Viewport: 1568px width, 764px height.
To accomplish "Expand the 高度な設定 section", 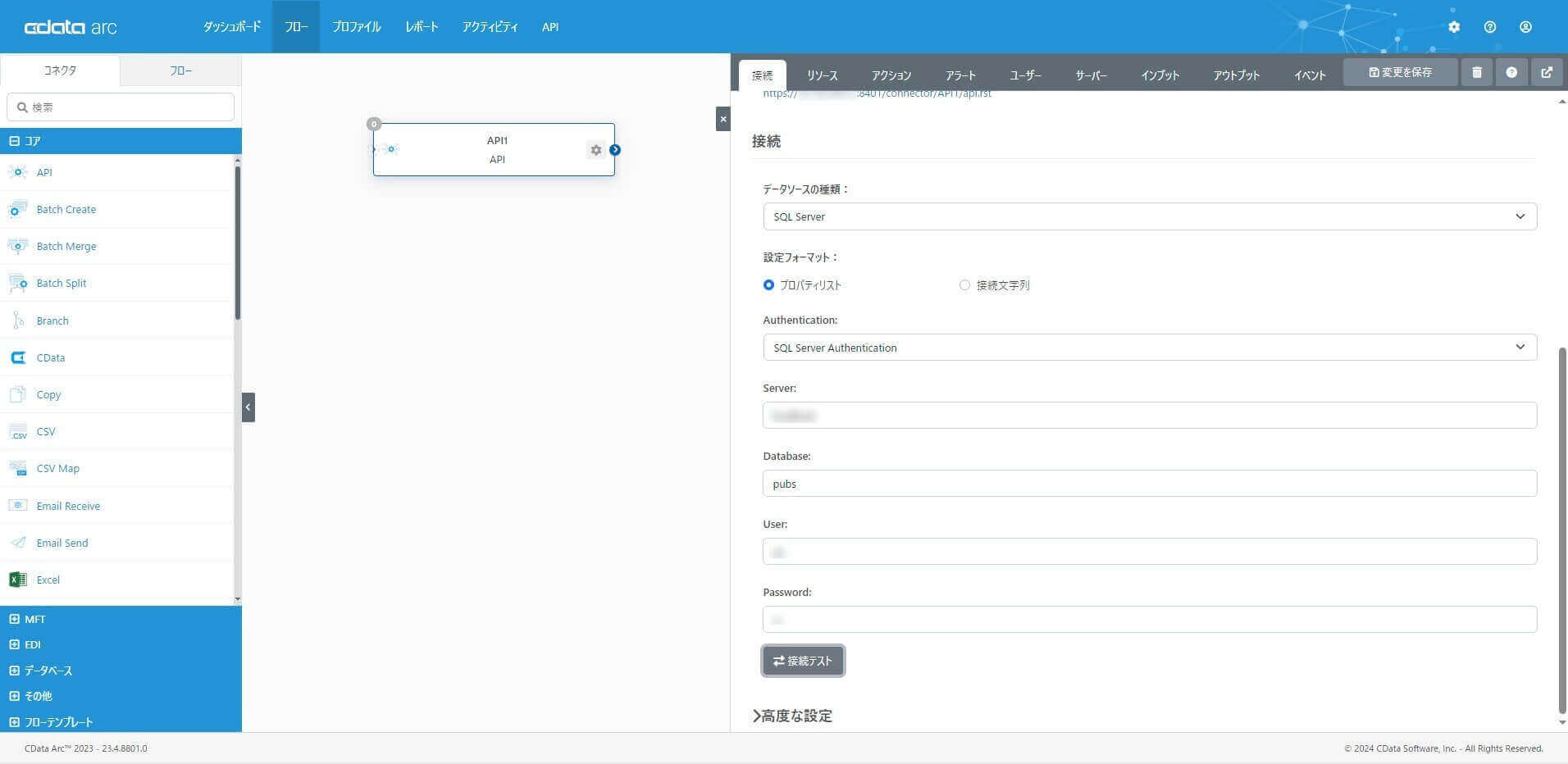I will (792, 716).
